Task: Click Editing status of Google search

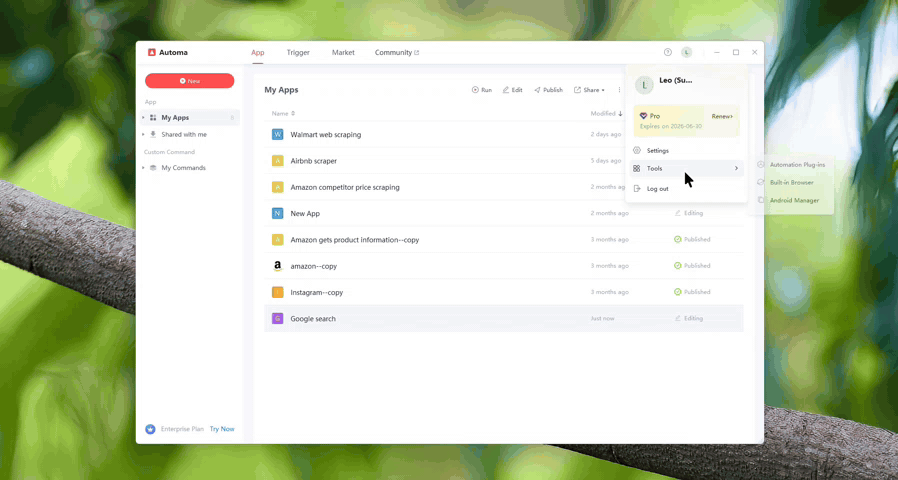Action: click(x=688, y=318)
